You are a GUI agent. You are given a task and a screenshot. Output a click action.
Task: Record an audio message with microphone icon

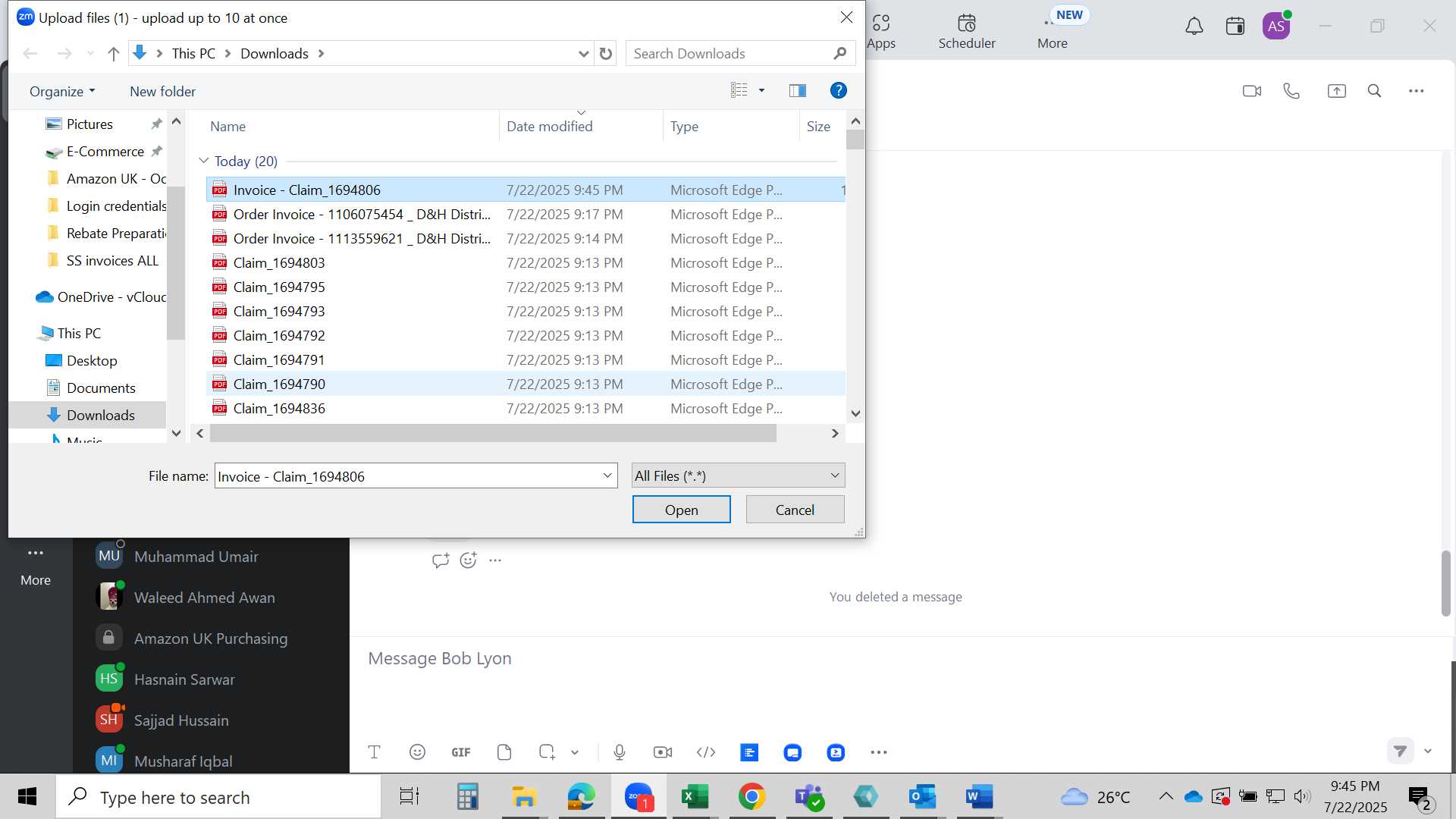(x=620, y=752)
